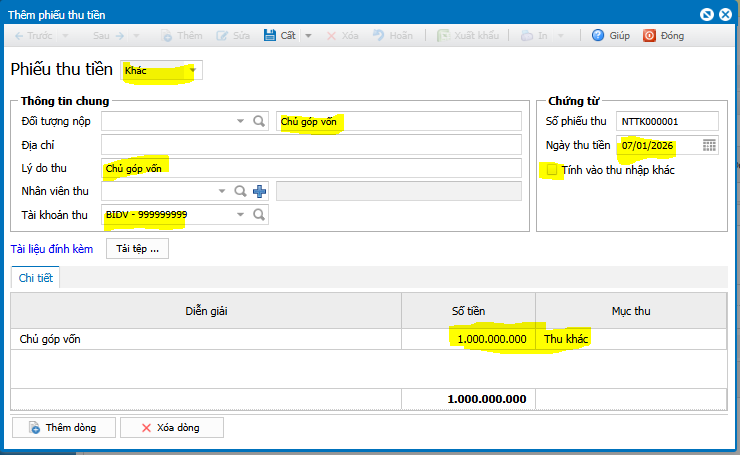Click the 1.000.000.000 amount cell in the detail row
Image resolution: width=740 pixels, height=455 pixels.
tap(469, 339)
